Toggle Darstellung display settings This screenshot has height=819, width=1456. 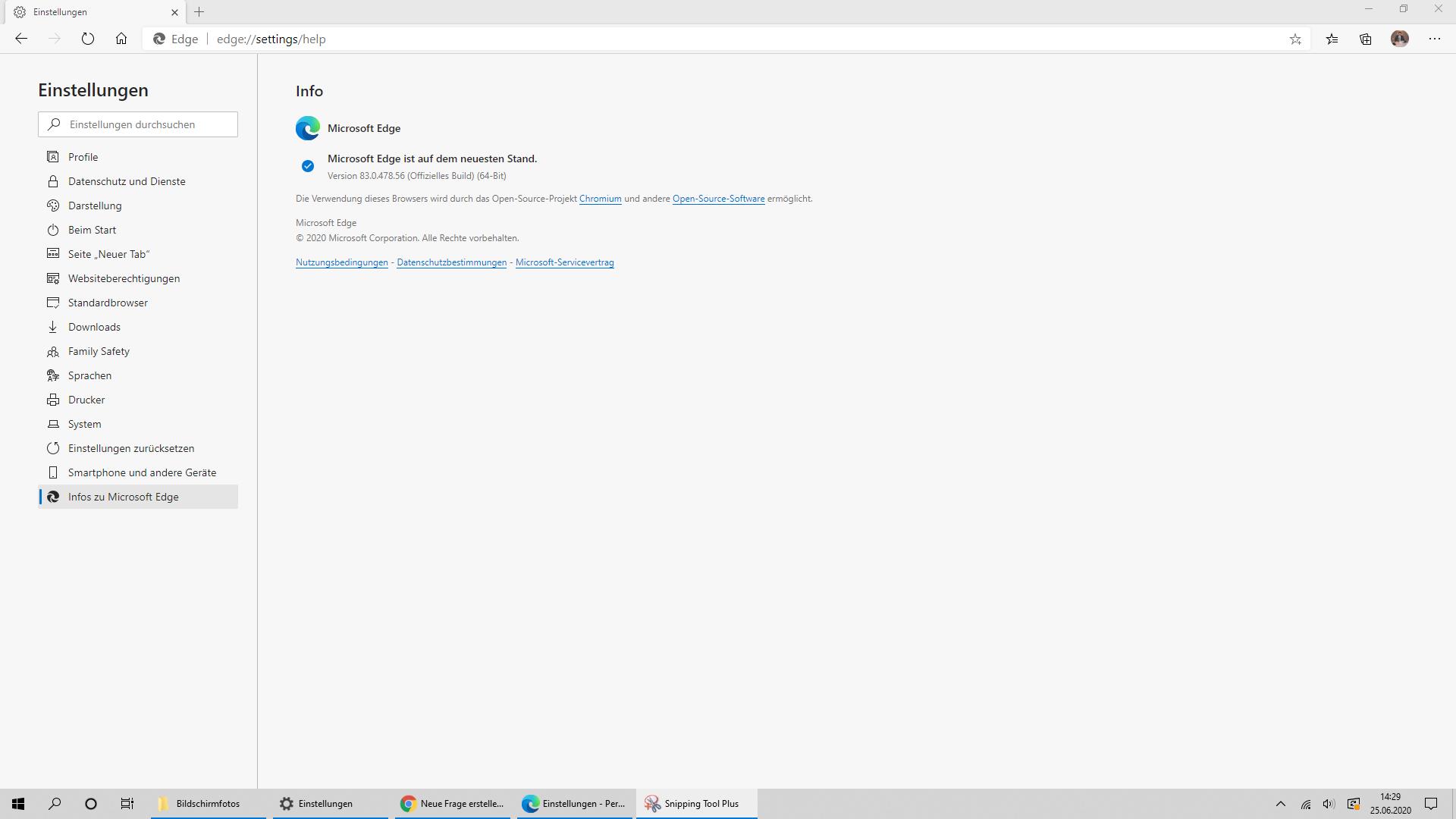(95, 205)
